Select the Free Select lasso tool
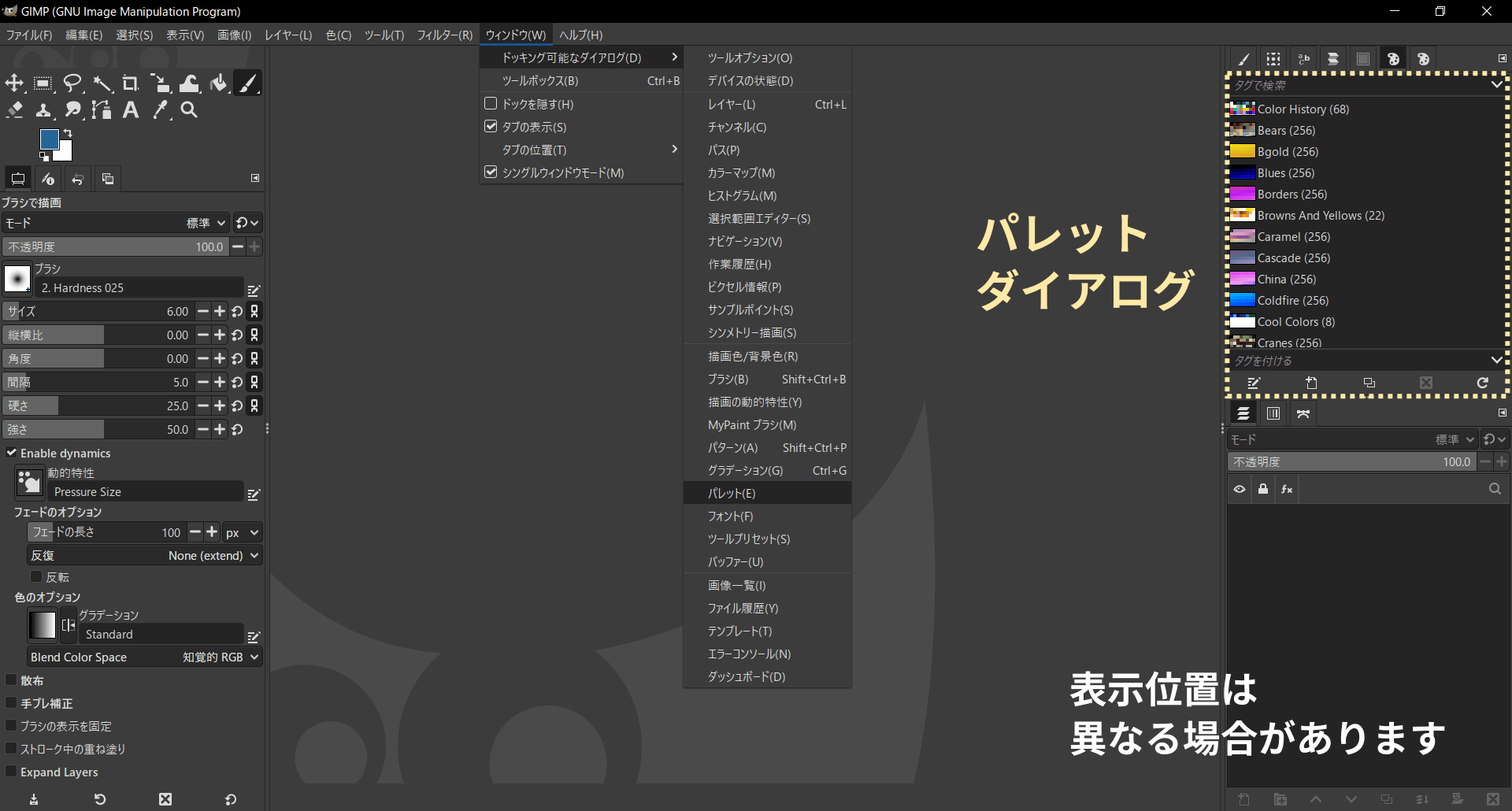Image resolution: width=1512 pixels, height=811 pixels. tap(72, 83)
